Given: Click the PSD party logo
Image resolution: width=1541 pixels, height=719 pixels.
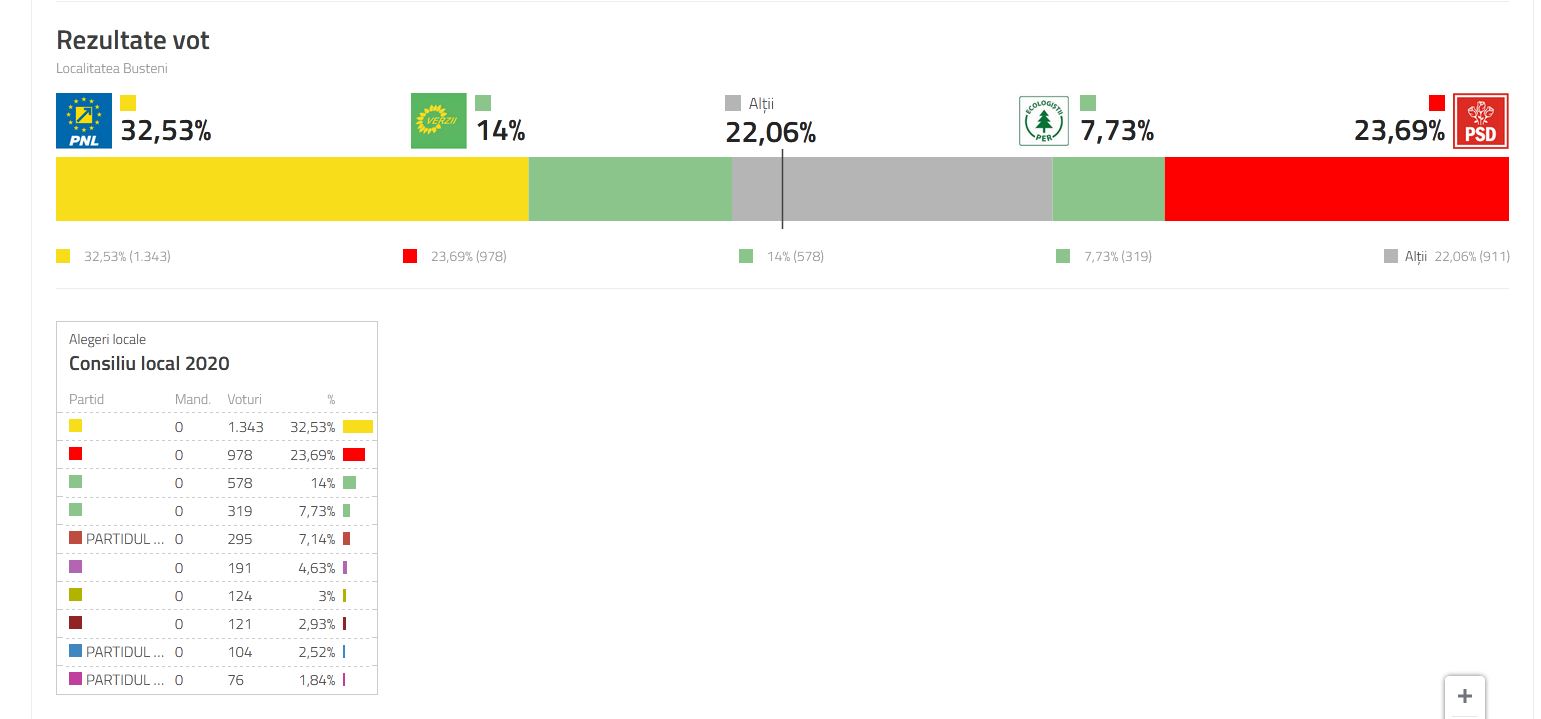Looking at the screenshot, I should click(x=1480, y=121).
